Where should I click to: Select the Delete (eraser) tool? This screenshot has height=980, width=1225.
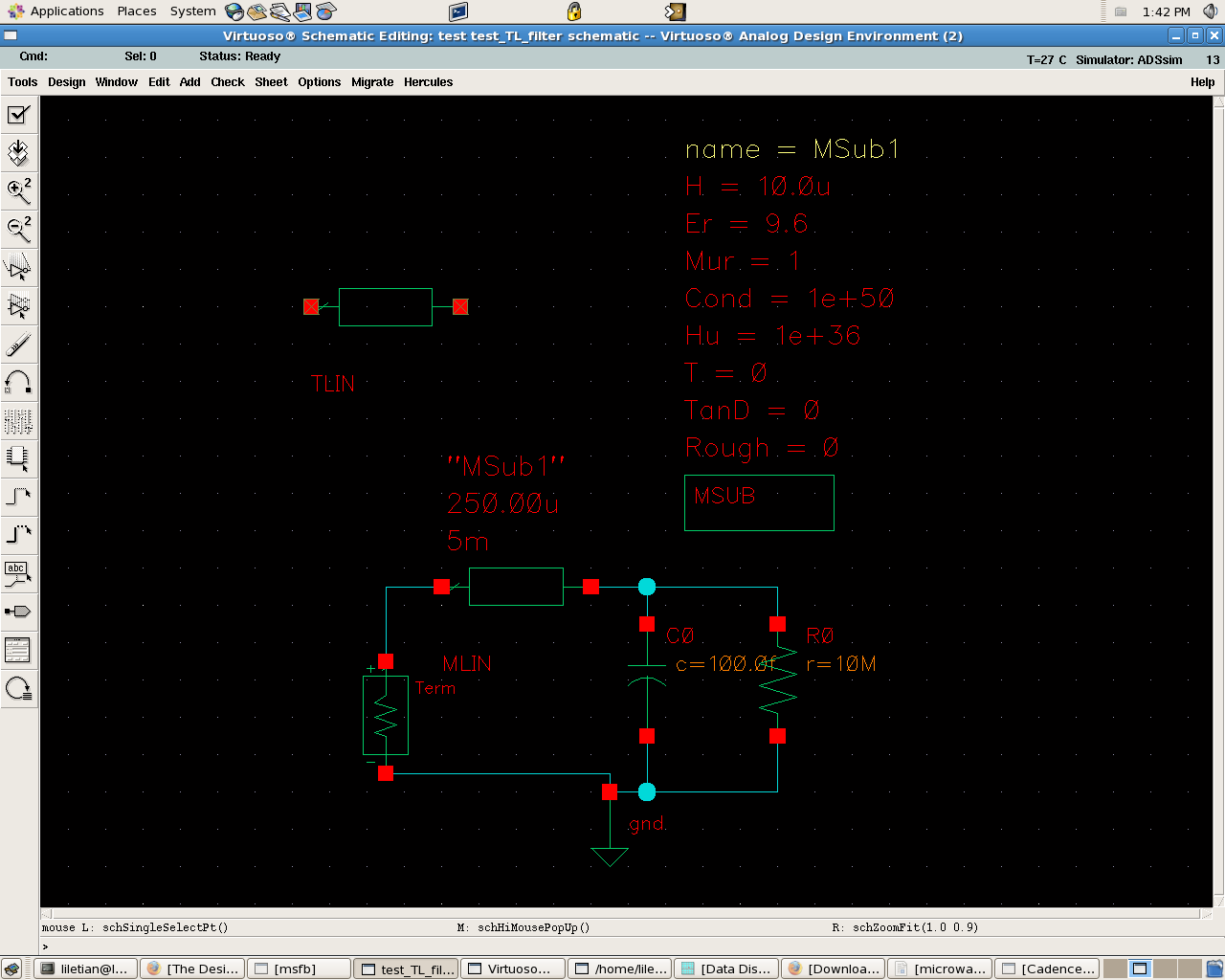point(18,345)
